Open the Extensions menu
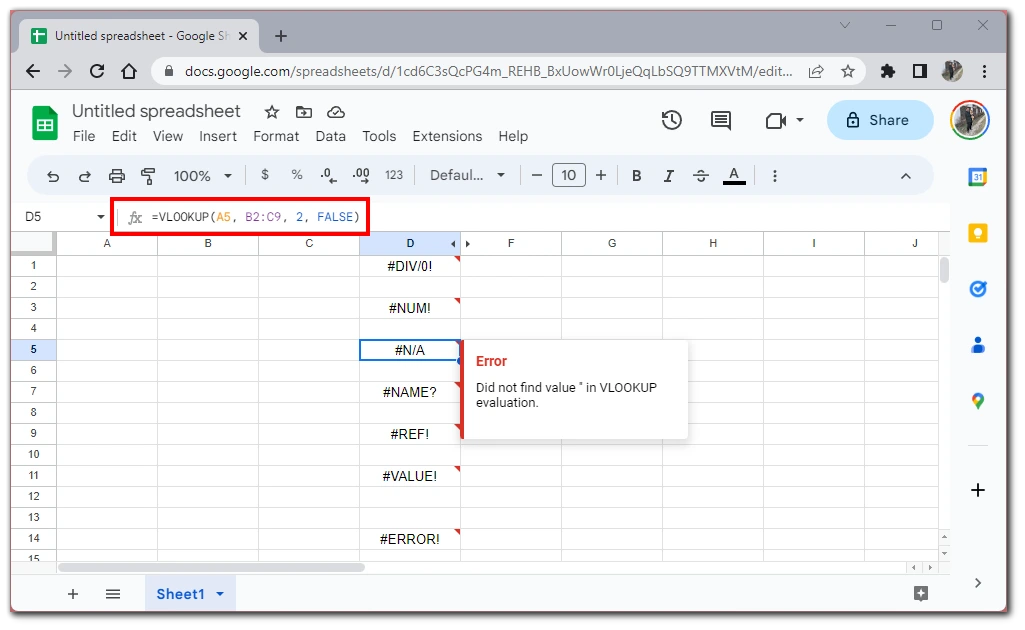 (x=447, y=136)
